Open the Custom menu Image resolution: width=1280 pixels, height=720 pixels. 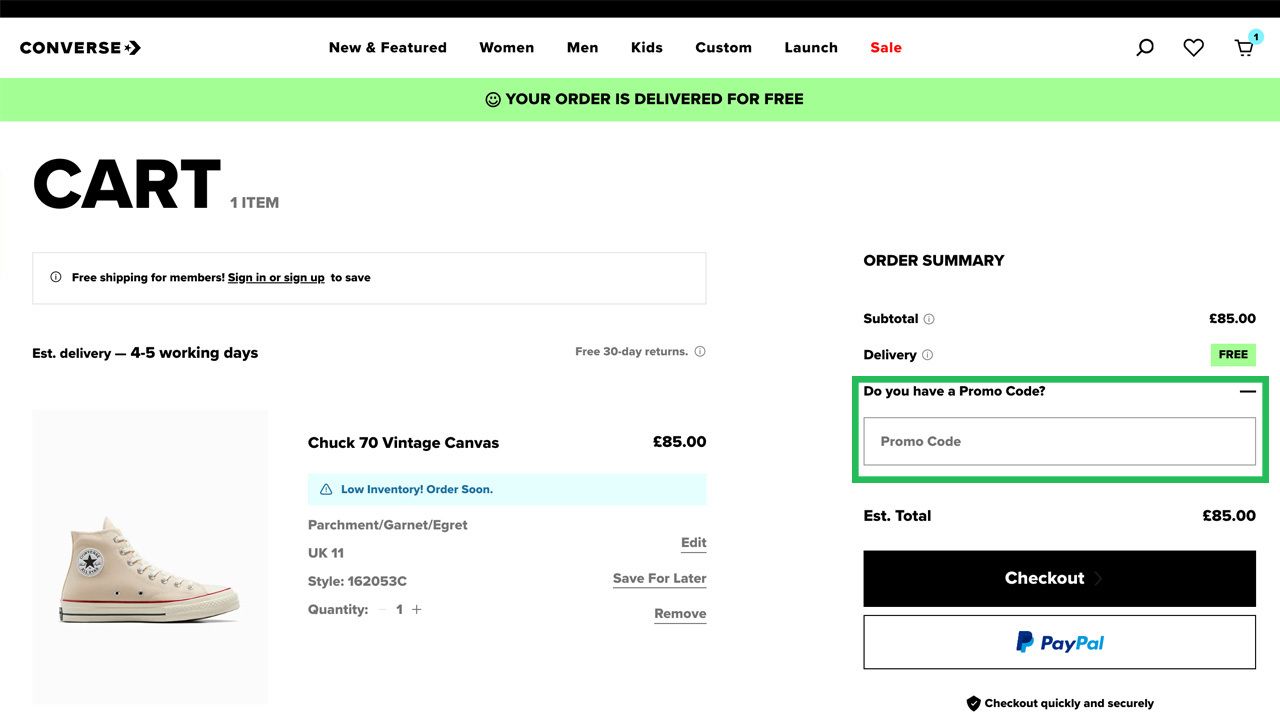[724, 47]
